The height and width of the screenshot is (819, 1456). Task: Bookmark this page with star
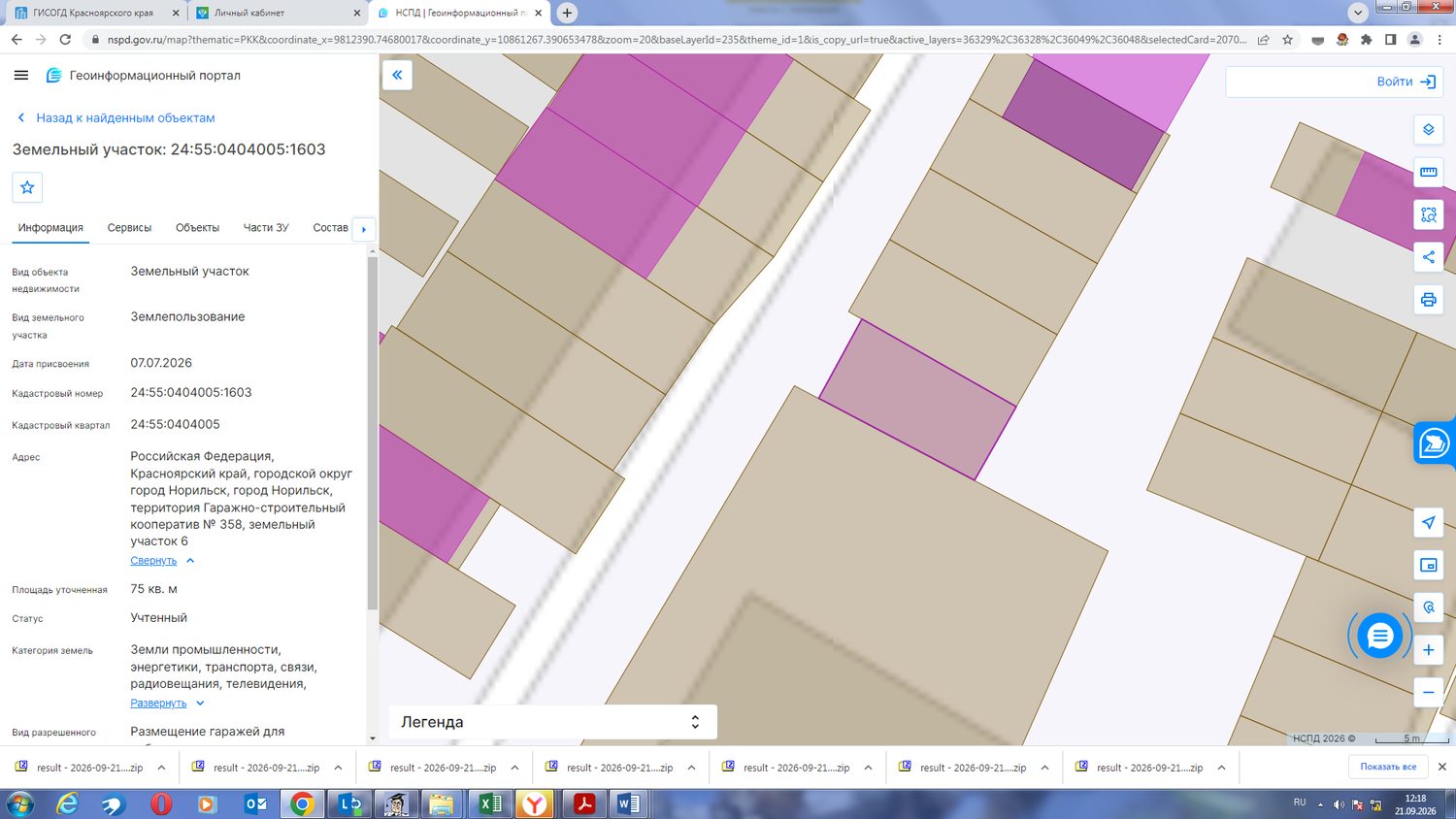1287,40
